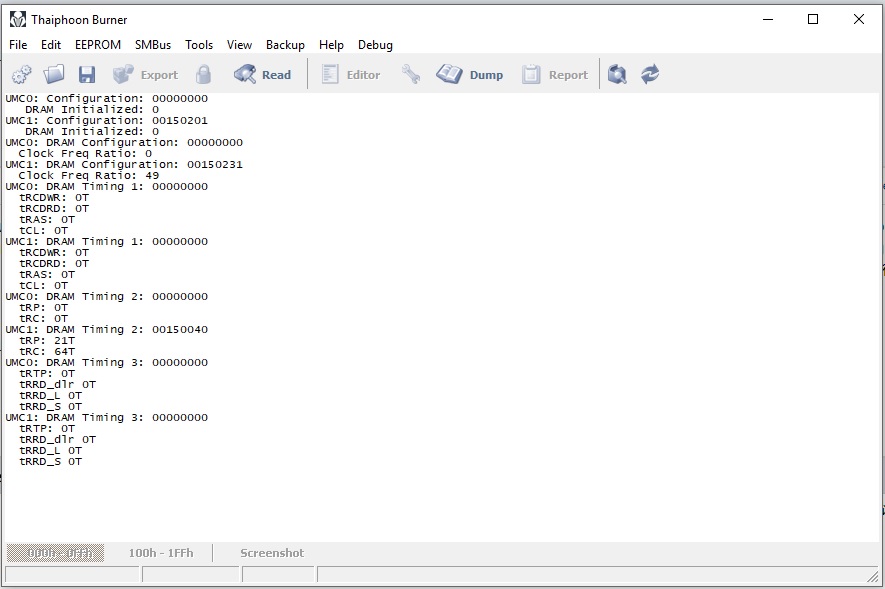Click 'UMC1: DRAM Configuration: 00150231' line
The image size is (885, 589).
[x=124, y=165]
